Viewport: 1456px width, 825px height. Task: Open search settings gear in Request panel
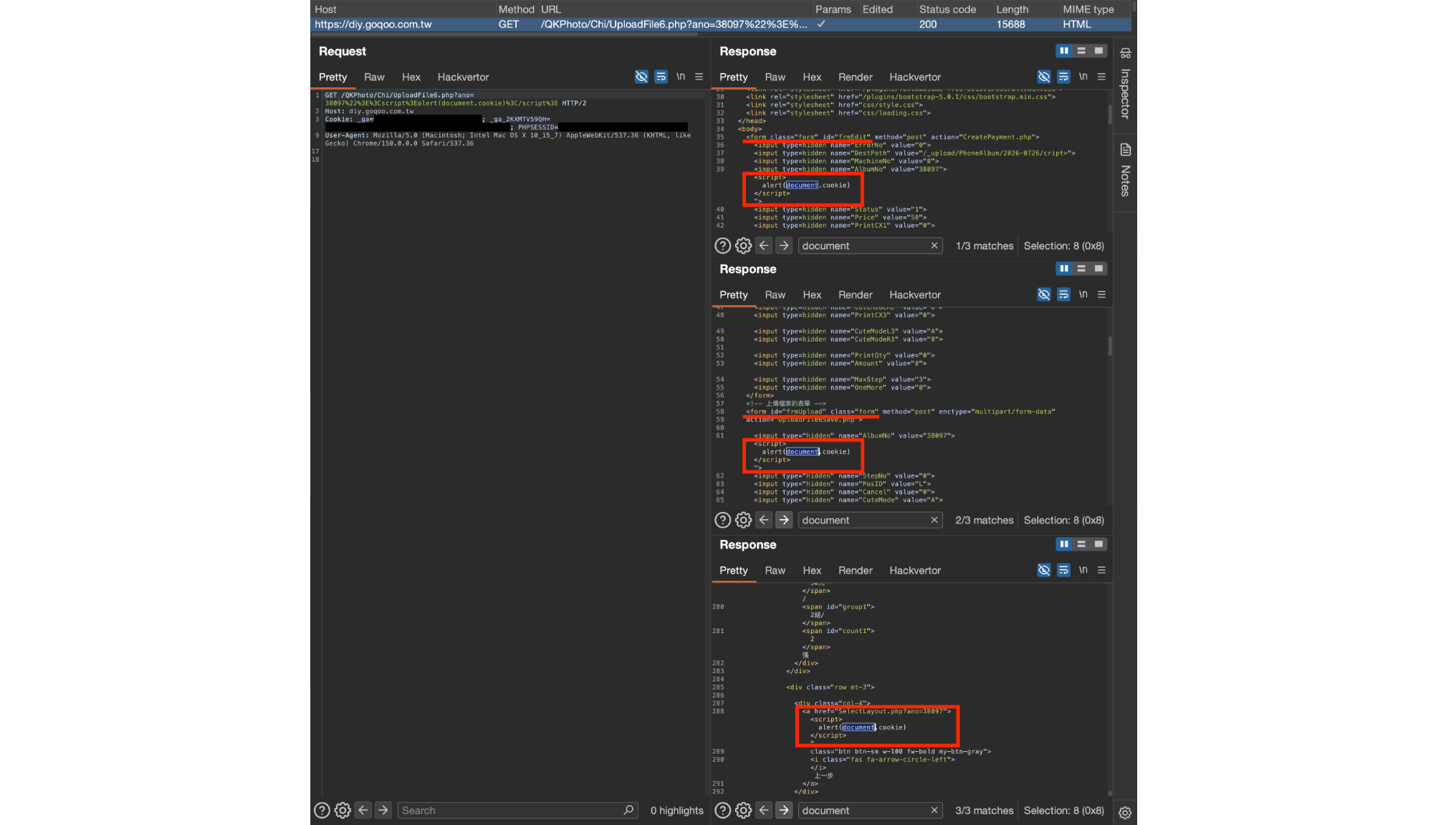(343, 810)
